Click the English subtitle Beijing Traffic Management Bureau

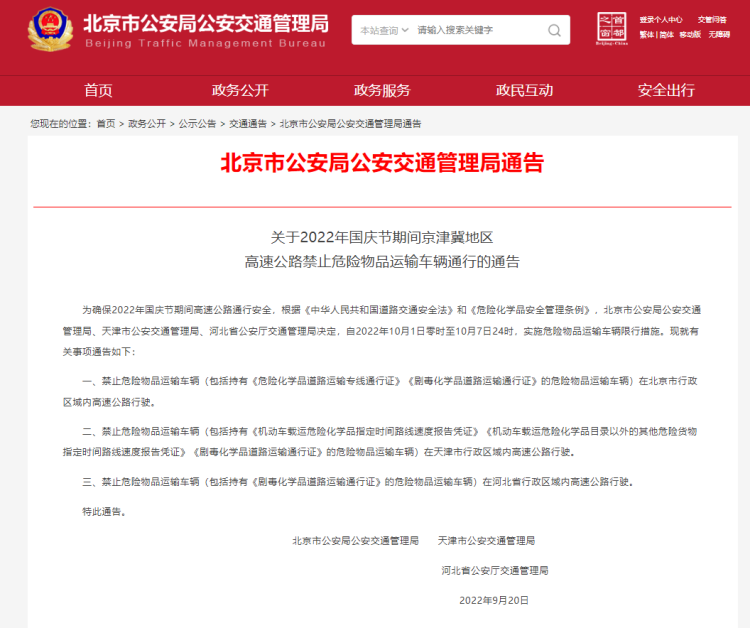(x=206, y=43)
